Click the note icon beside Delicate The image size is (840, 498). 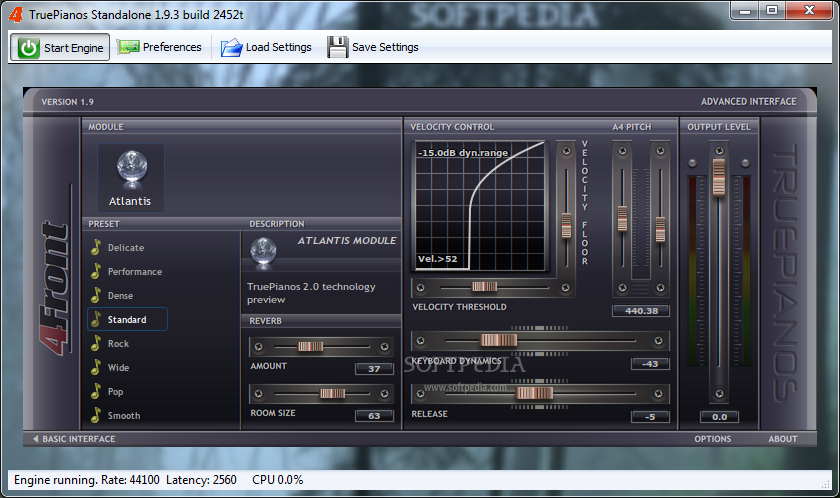coord(96,247)
